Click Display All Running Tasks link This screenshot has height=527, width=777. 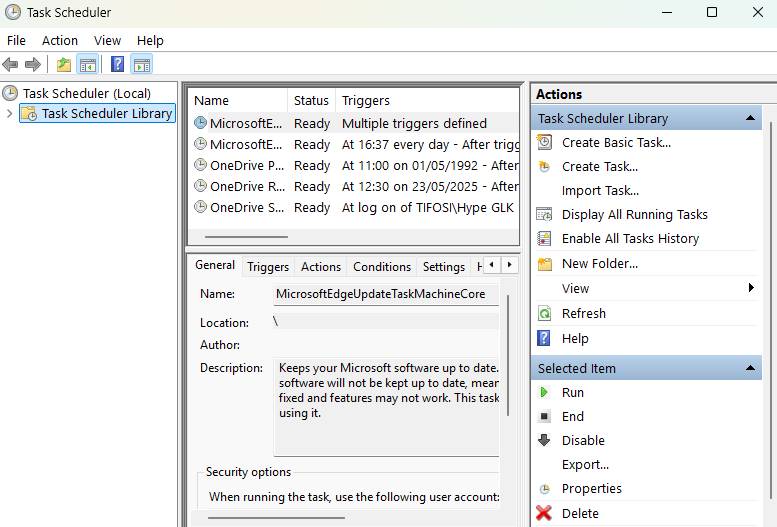[x=634, y=215]
